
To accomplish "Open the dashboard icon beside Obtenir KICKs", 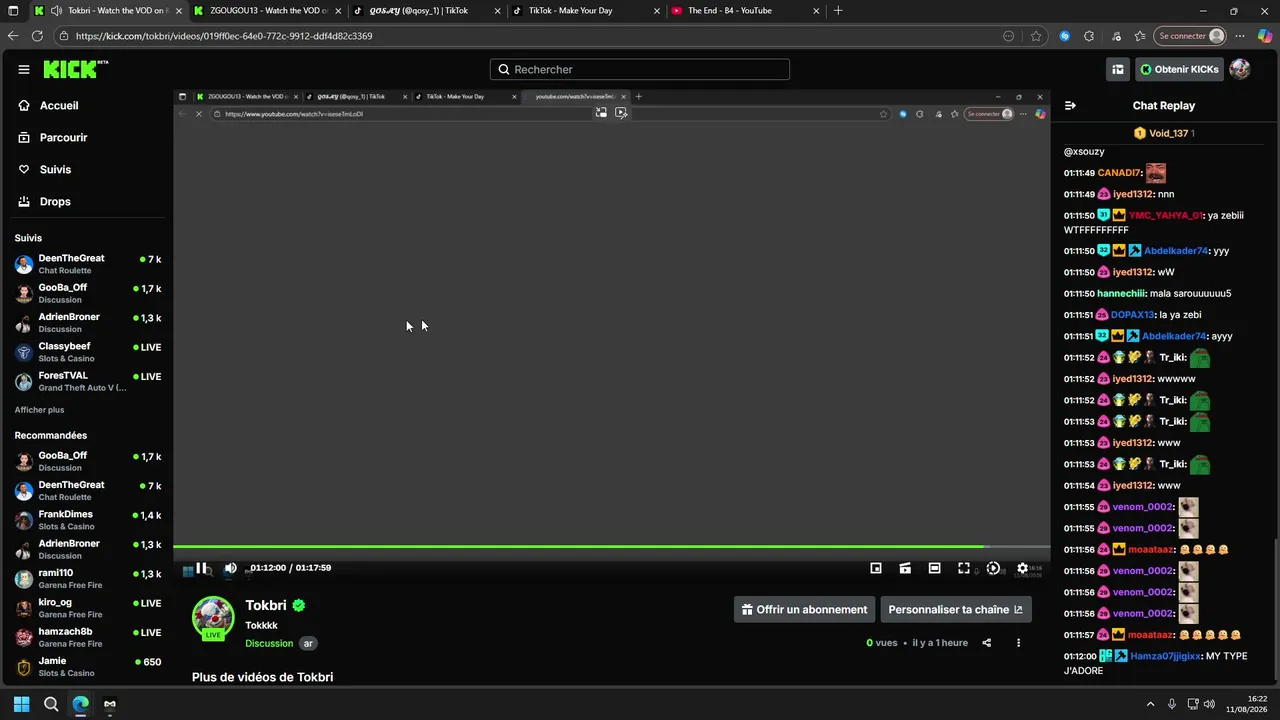I will [1118, 69].
